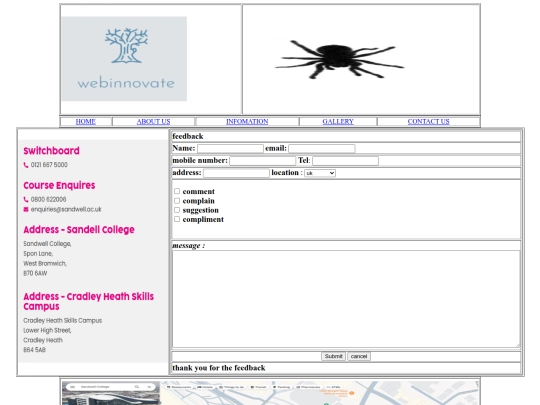Click the Switchboard phone icon
540x405 pixels.
tap(26, 165)
